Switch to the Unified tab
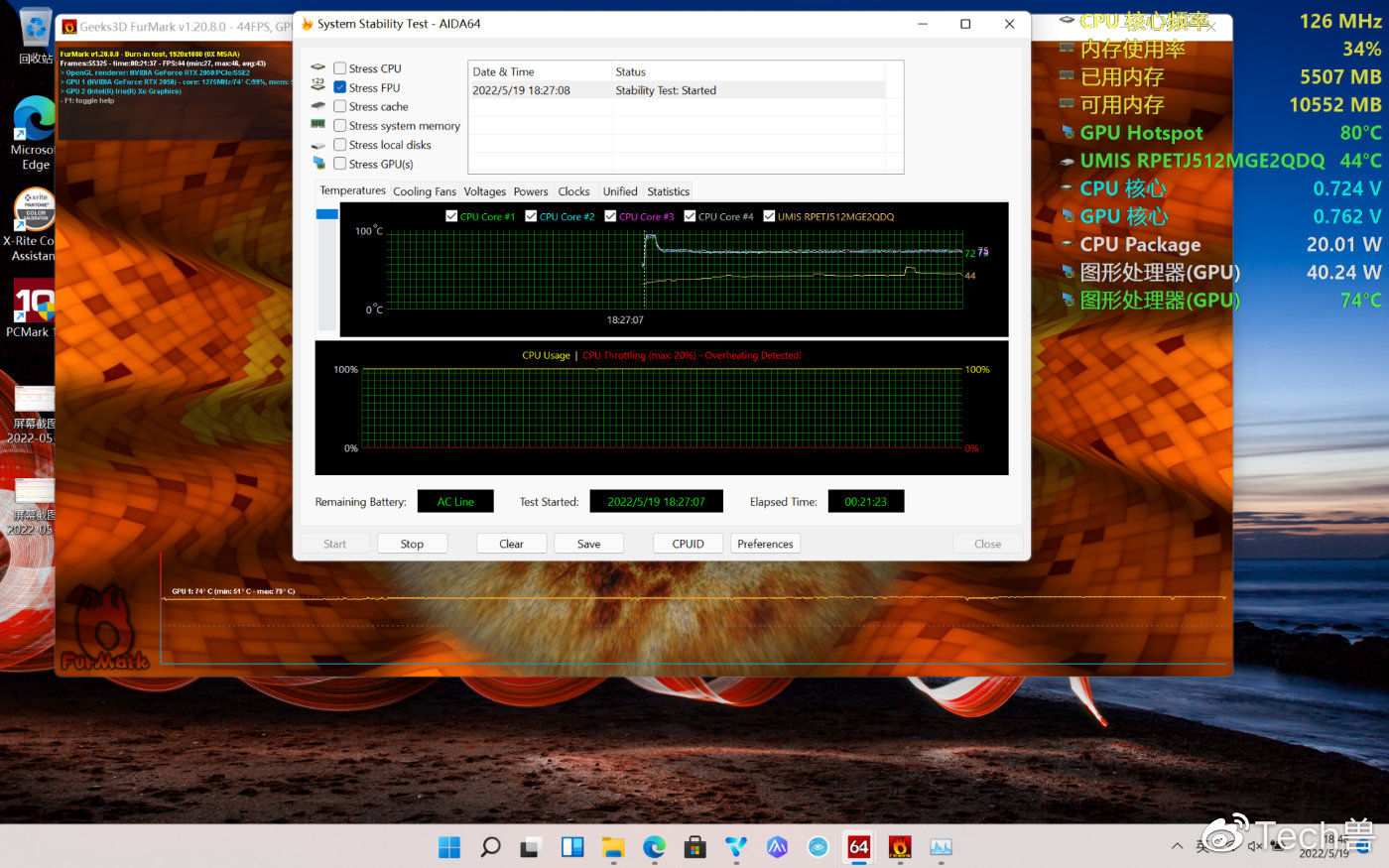Image resolution: width=1389 pixels, height=868 pixels. 620,191
